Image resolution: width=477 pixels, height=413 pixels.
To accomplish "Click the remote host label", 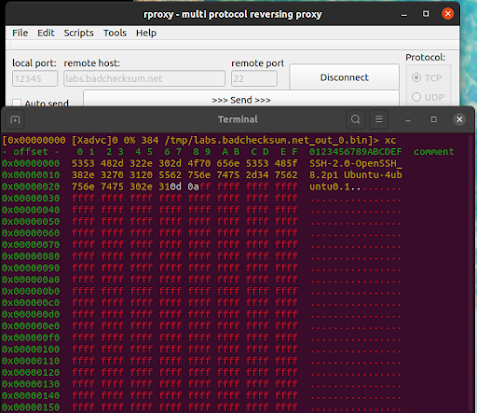I will [x=92, y=63].
